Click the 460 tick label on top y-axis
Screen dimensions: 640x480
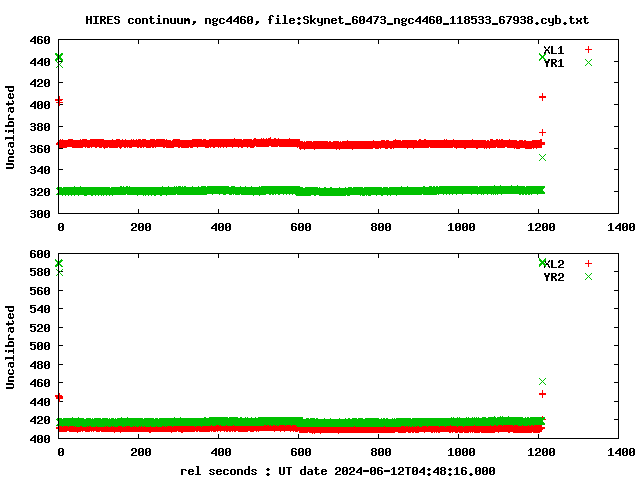[x=40, y=41]
